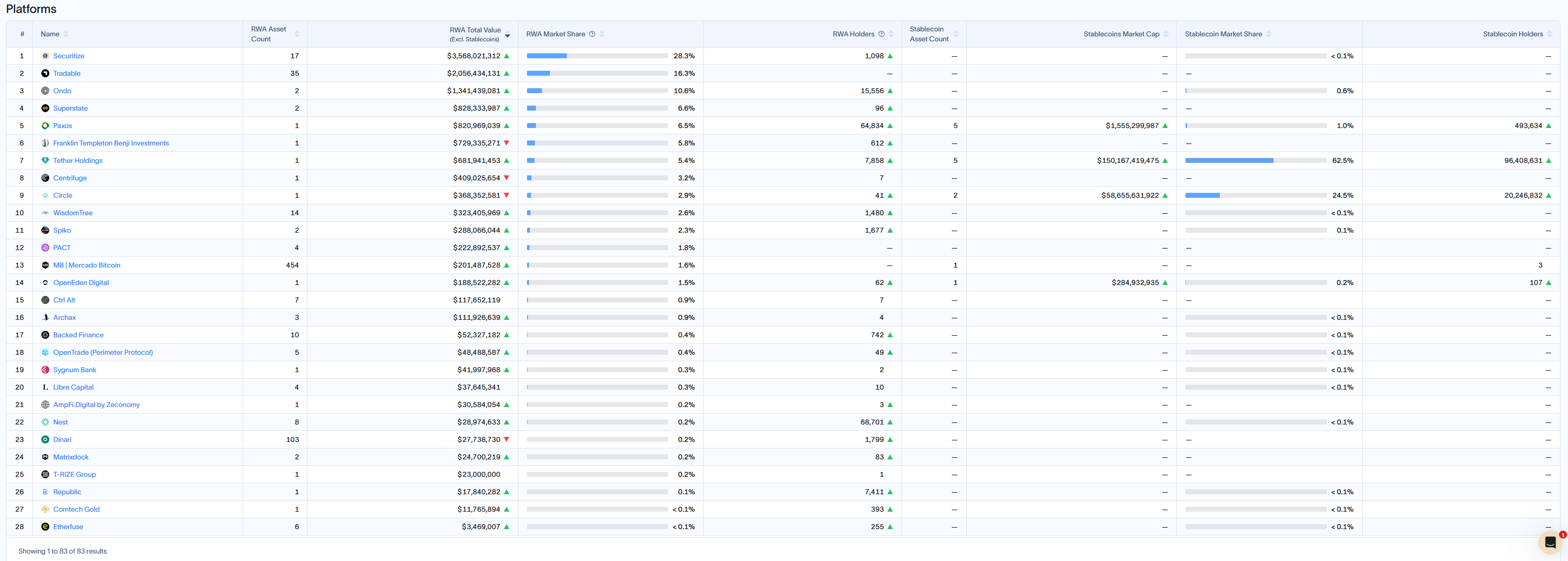Open the RWA Market Share help tooltip icon
This screenshot has height=561, width=1568.
tap(592, 34)
